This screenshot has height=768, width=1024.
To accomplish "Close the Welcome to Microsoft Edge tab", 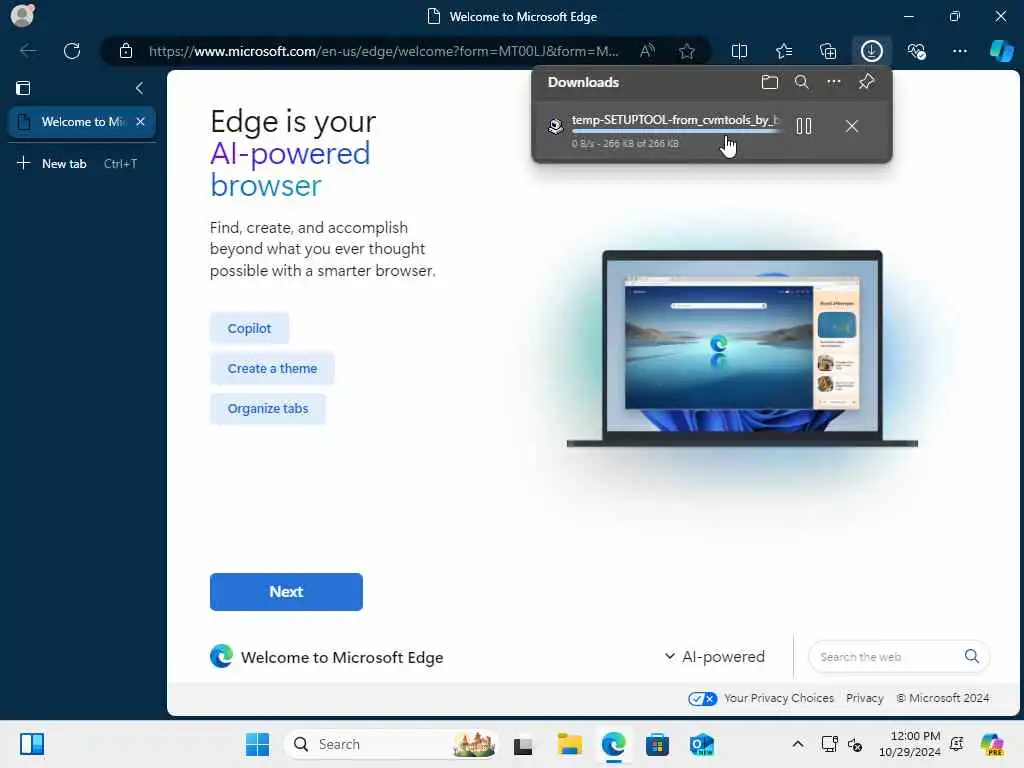I will tap(140, 122).
